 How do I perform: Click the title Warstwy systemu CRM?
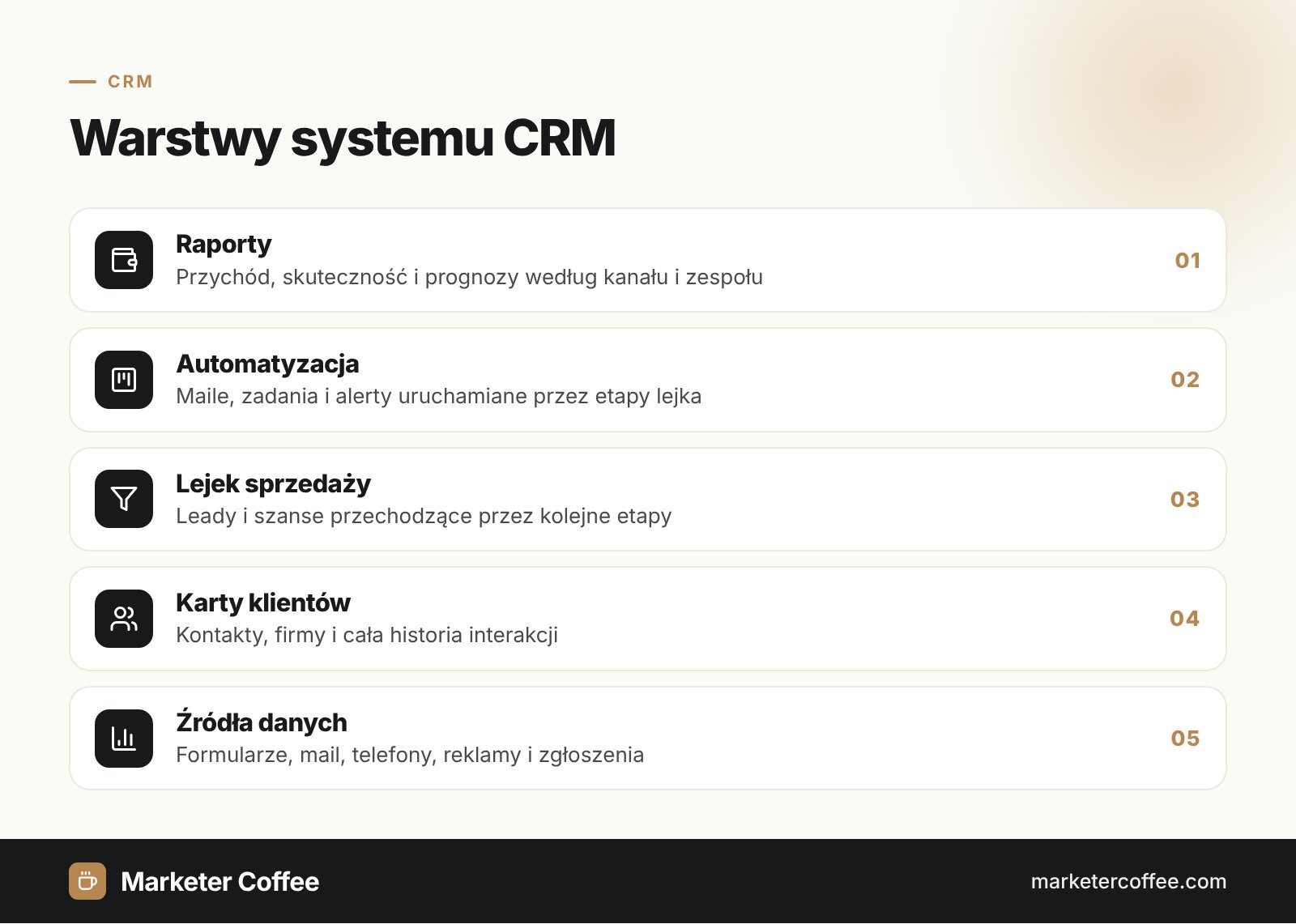pos(343,138)
